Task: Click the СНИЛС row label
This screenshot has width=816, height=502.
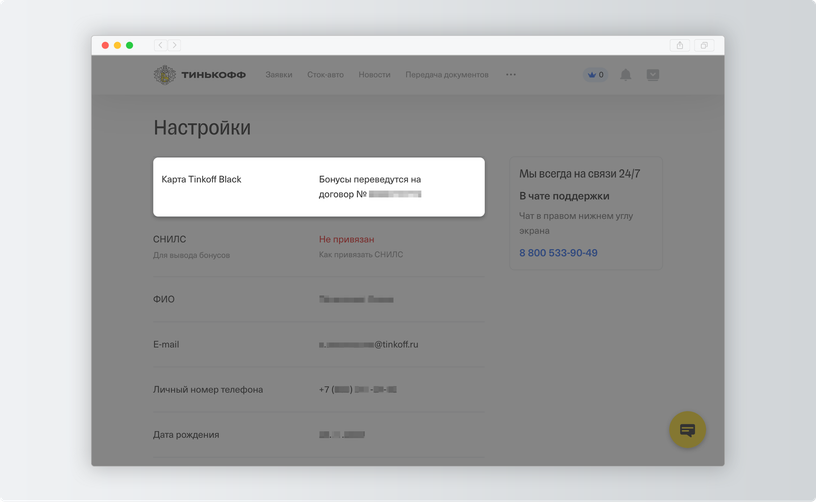Action: pyautogui.click(x=170, y=239)
